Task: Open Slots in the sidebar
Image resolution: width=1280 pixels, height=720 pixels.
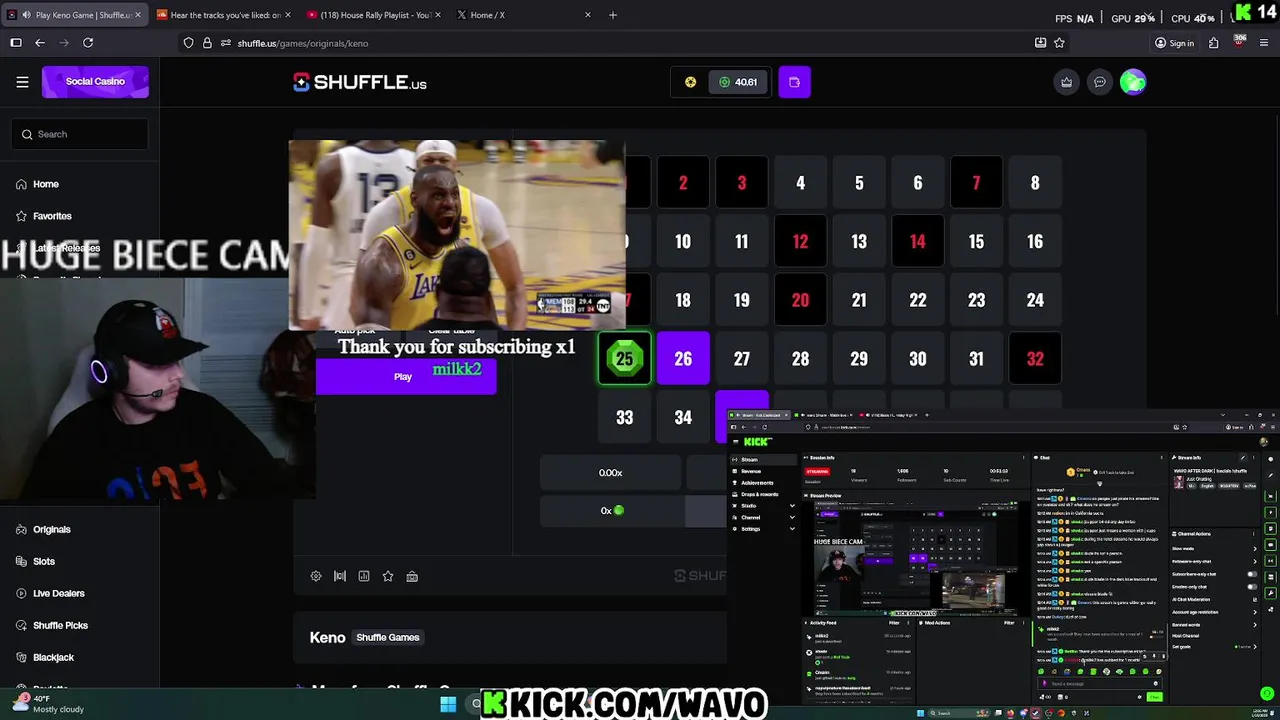Action: point(44,561)
